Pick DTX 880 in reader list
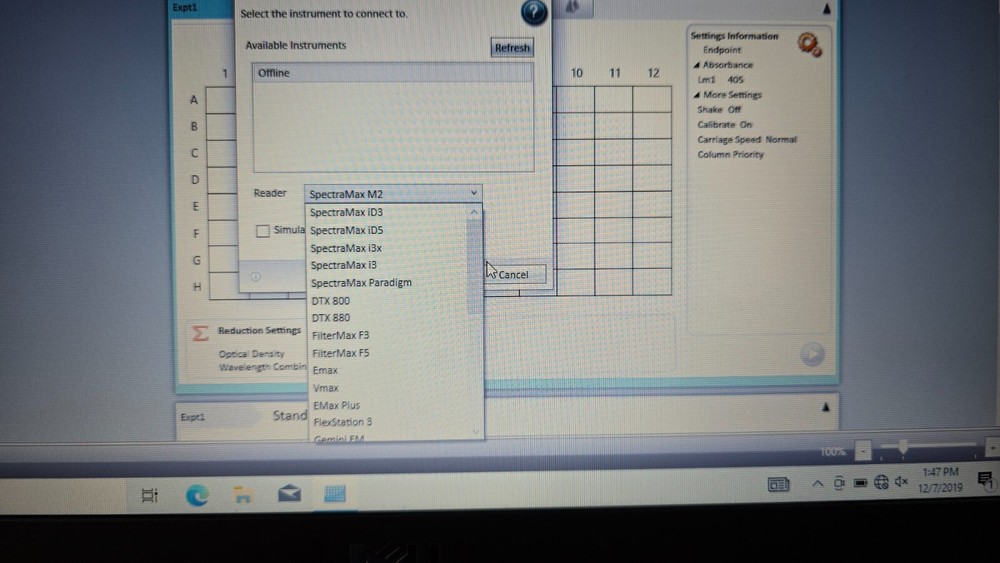1000x563 pixels. (x=330, y=318)
